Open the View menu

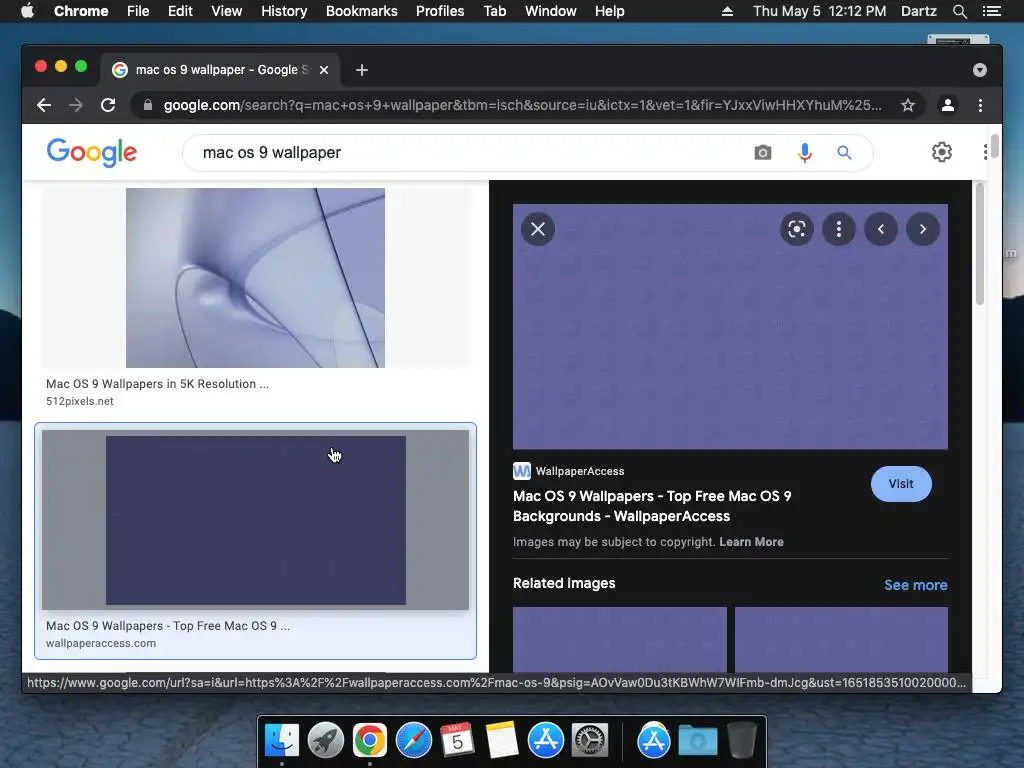pos(227,11)
